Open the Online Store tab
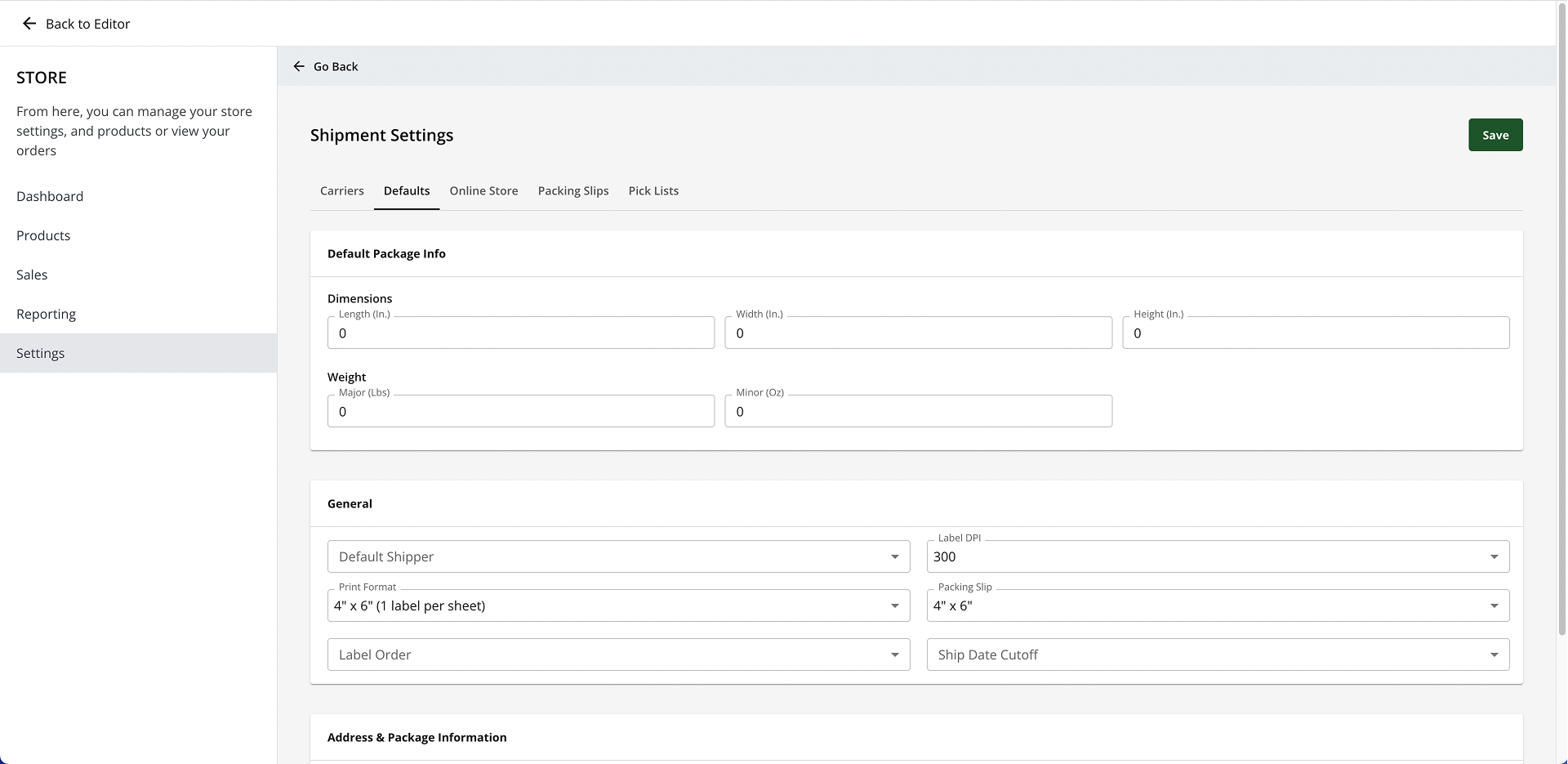This screenshot has height=764, width=1568. click(483, 191)
